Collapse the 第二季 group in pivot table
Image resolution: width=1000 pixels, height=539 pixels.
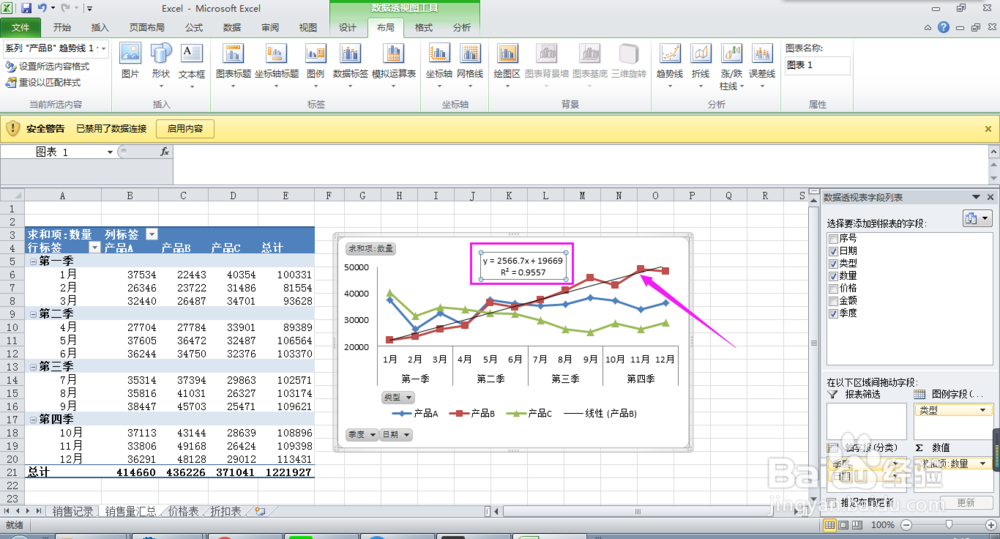[33, 314]
